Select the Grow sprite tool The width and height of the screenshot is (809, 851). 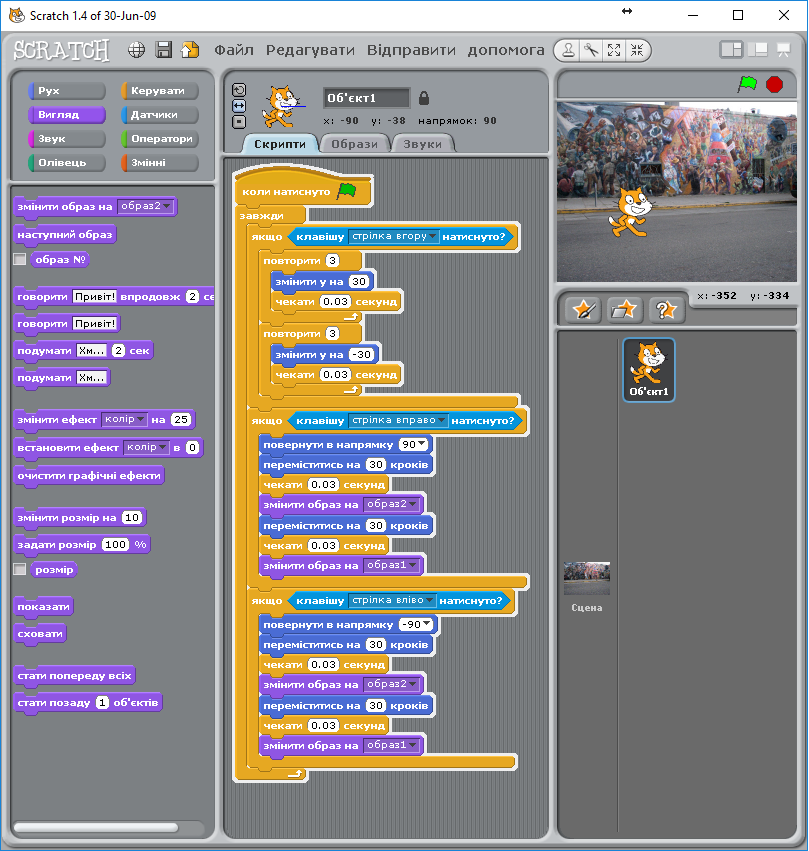click(614, 50)
